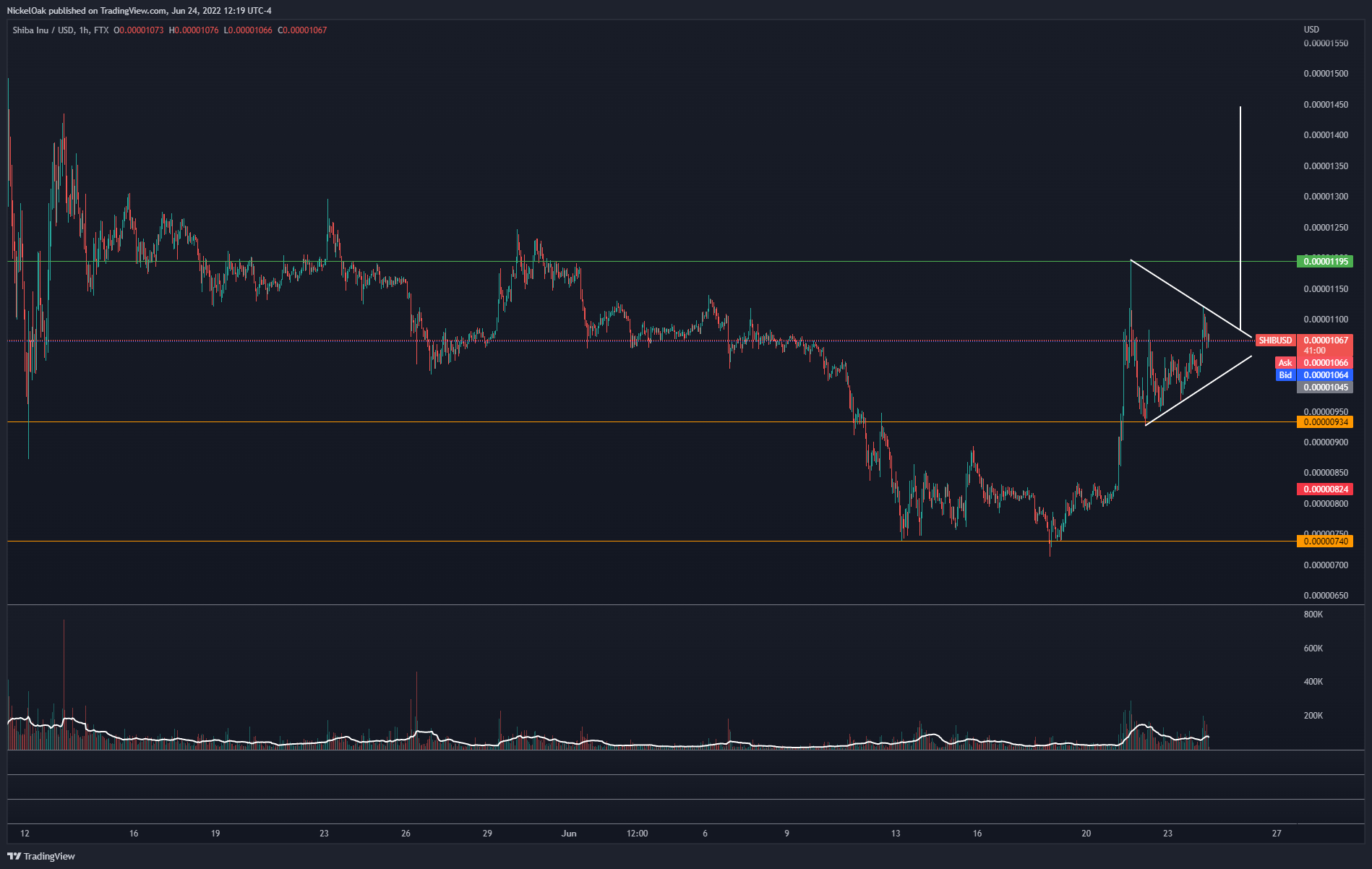Click the Shiba Inu / USD symbol title
This screenshot has width=1372, height=869.
click(43, 30)
